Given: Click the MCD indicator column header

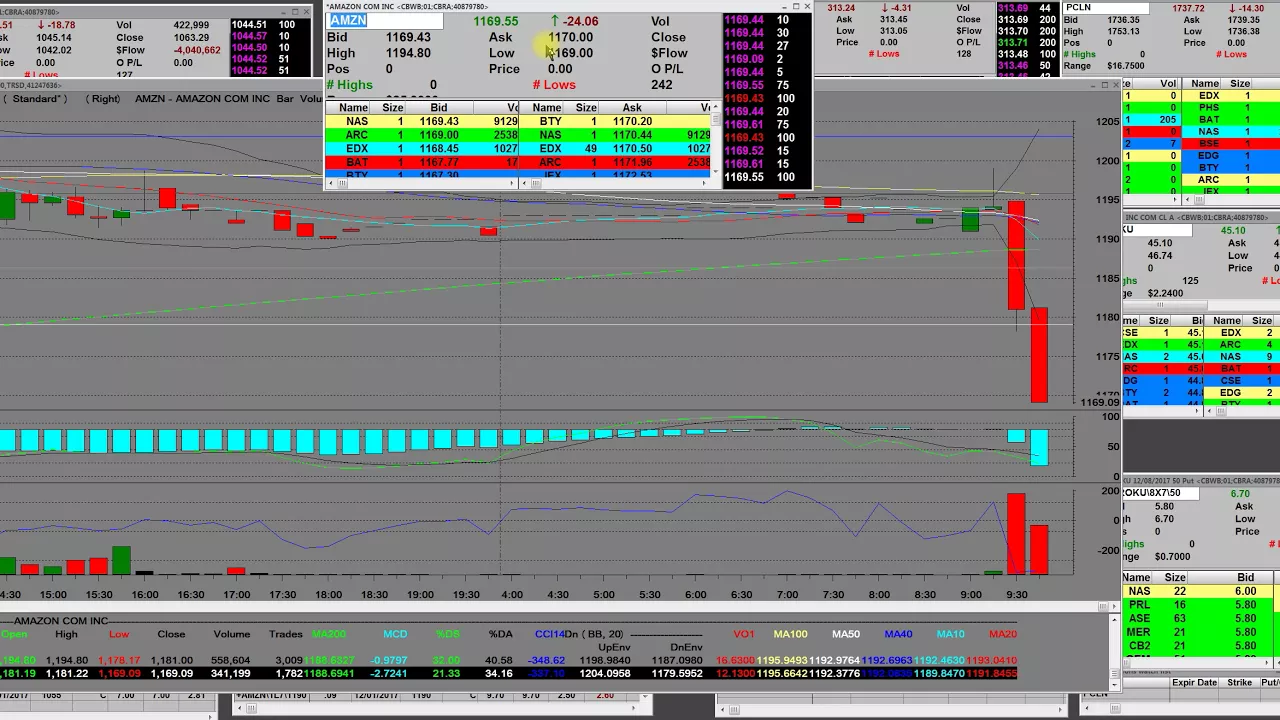Looking at the screenshot, I should pyautogui.click(x=394, y=634).
